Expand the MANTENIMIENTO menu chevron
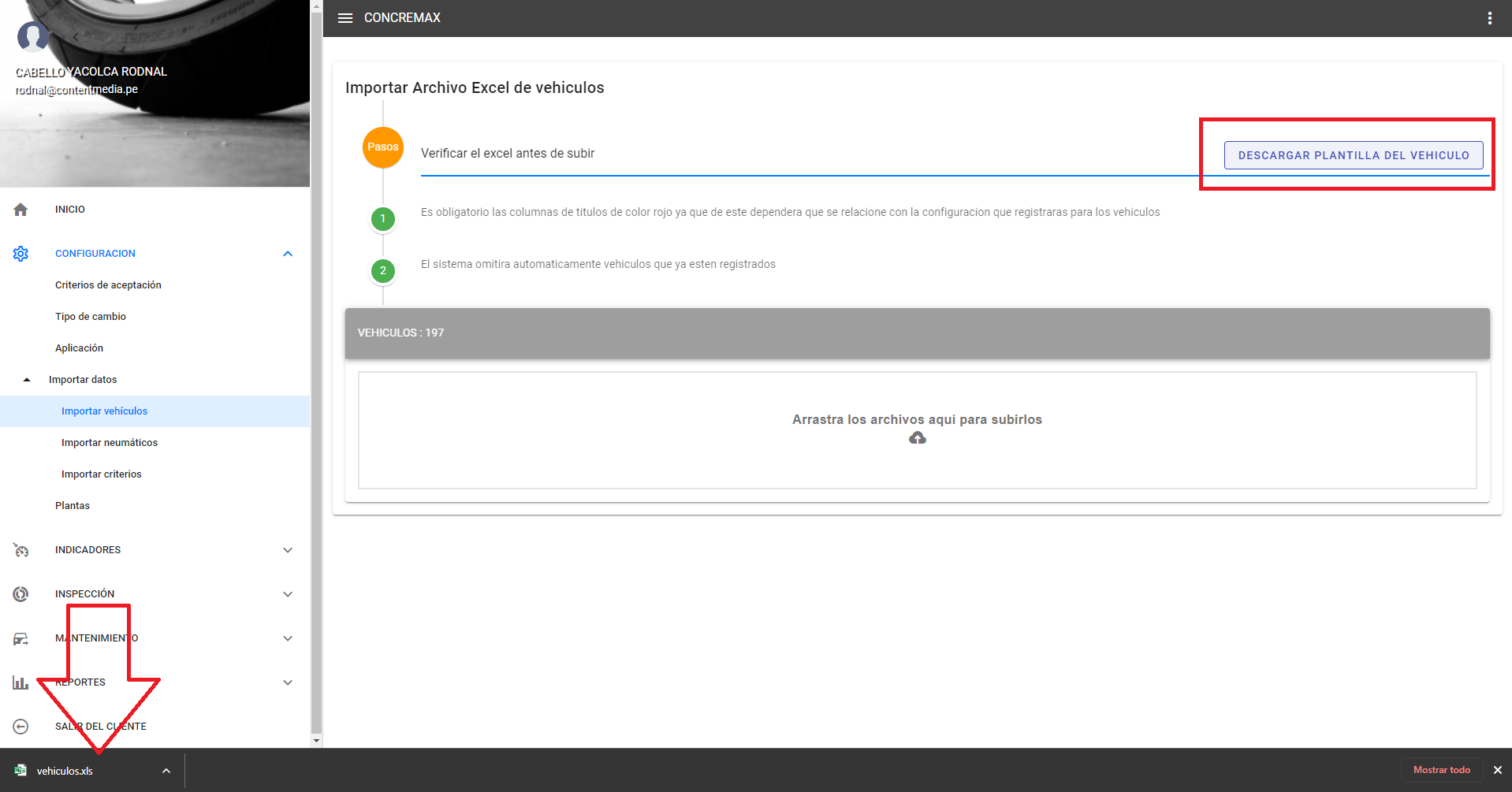 (x=288, y=638)
